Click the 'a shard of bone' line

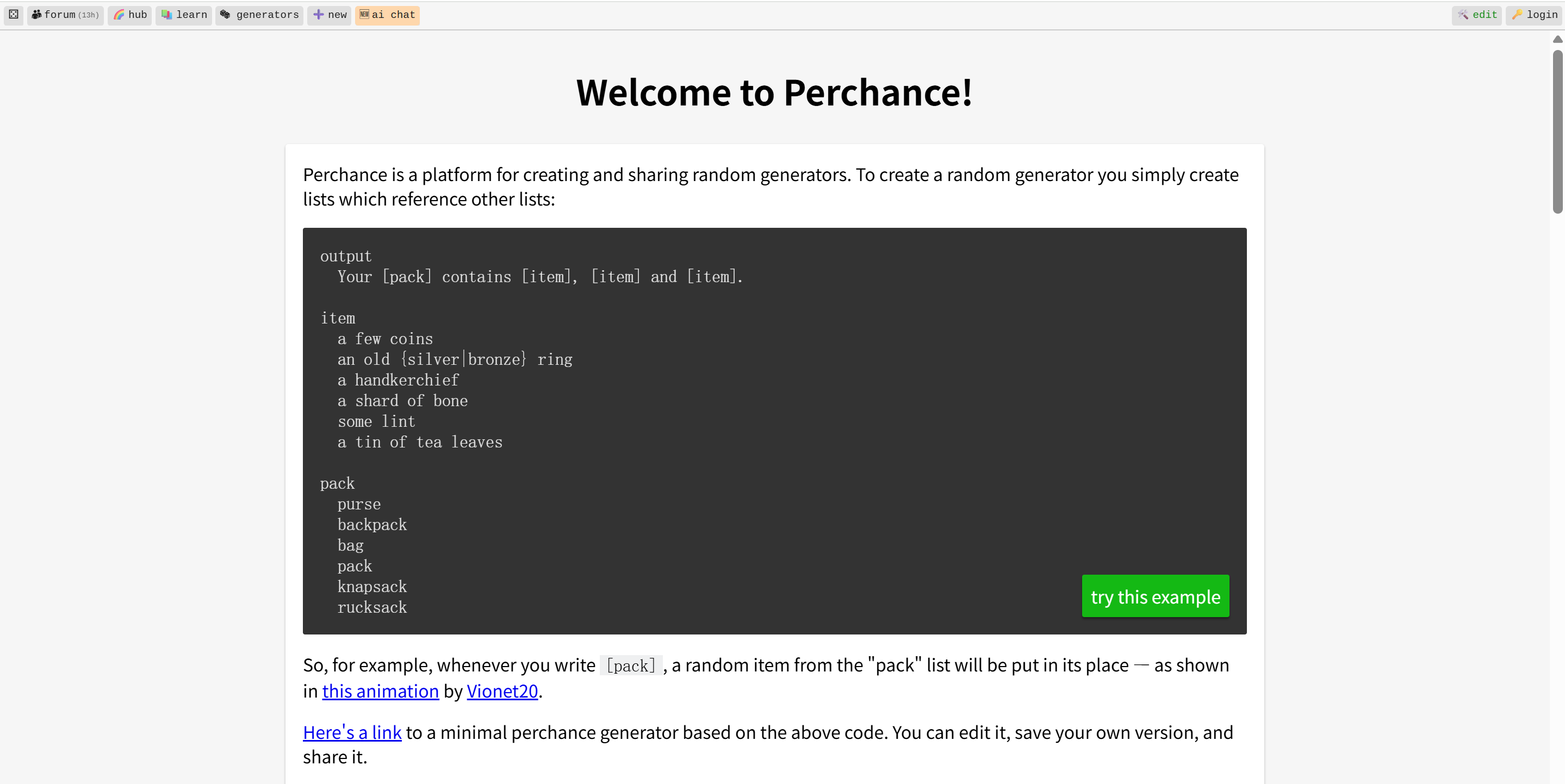coord(402,401)
